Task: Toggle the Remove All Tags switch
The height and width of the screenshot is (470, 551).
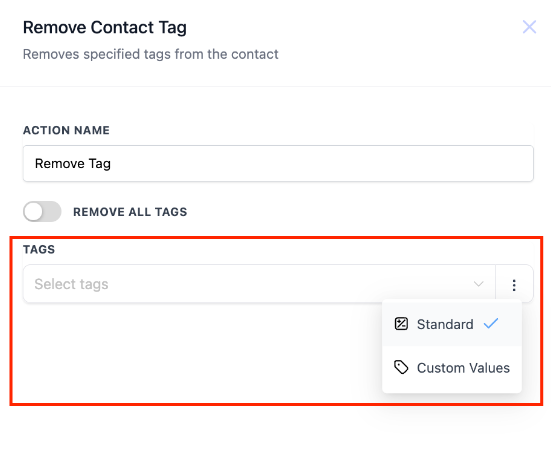Action: pos(42,212)
